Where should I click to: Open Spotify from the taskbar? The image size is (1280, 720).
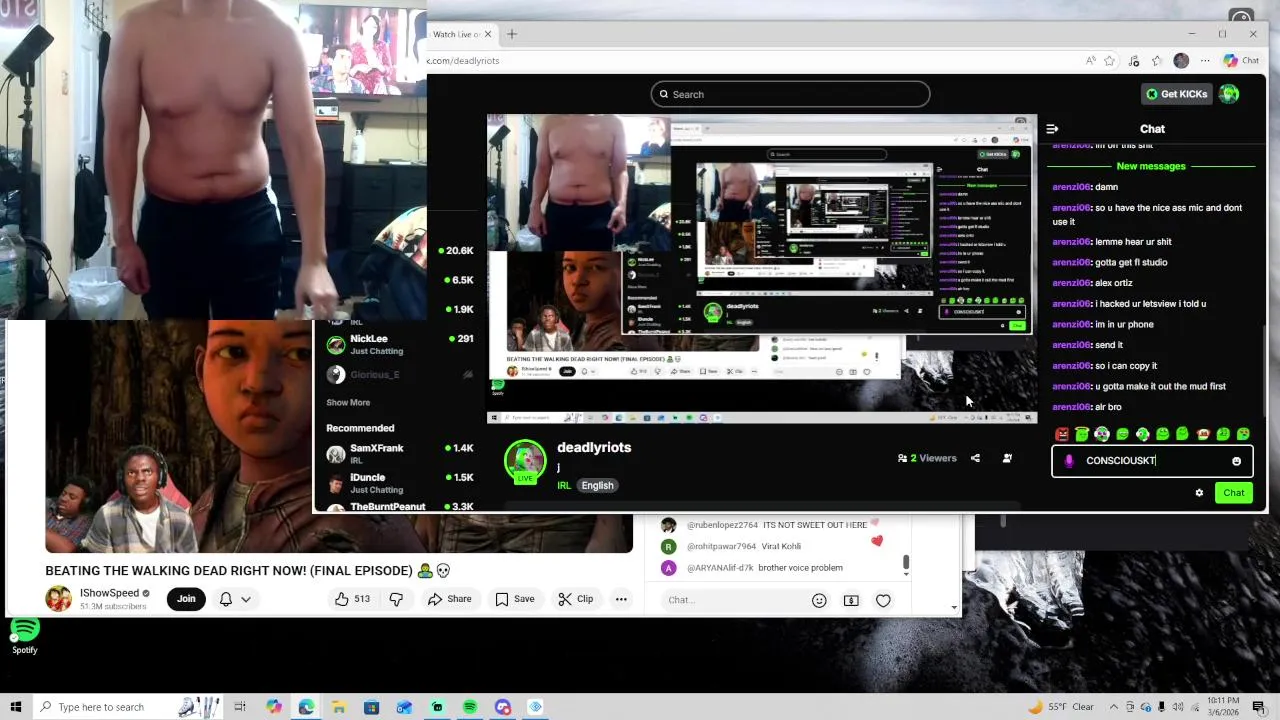click(470, 707)
